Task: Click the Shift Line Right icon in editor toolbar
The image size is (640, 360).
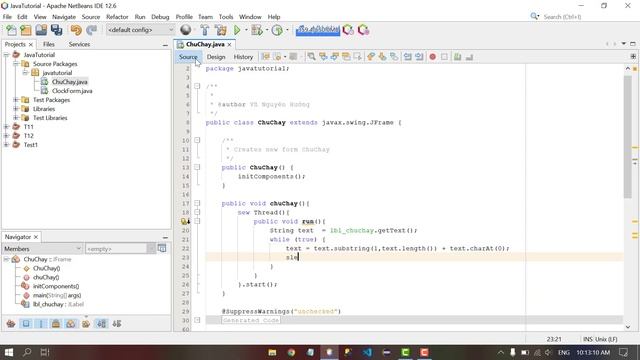Action: [419, 57]
